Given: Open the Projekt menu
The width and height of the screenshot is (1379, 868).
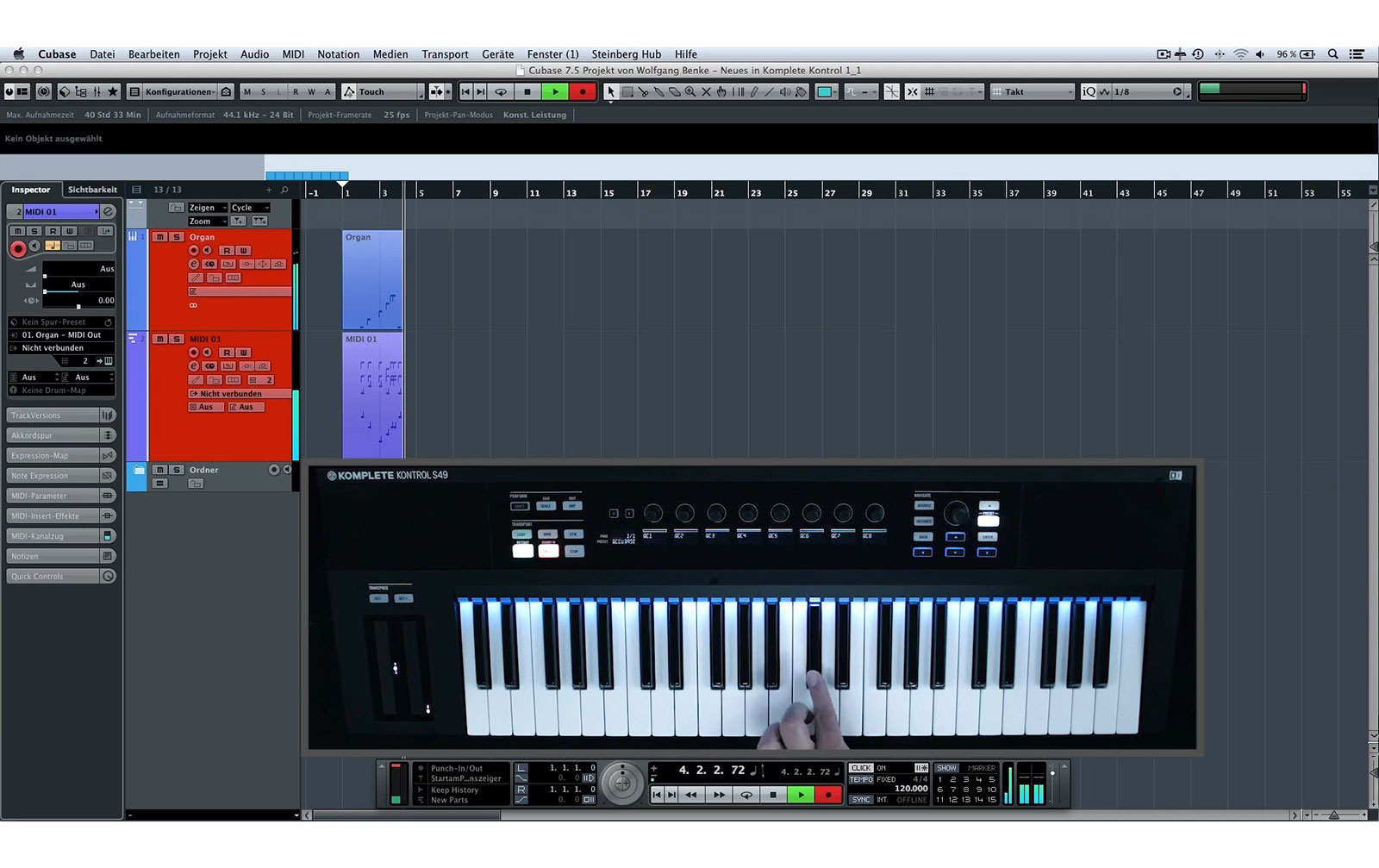Looking at the screenshot, I should (x=210, y=53).
